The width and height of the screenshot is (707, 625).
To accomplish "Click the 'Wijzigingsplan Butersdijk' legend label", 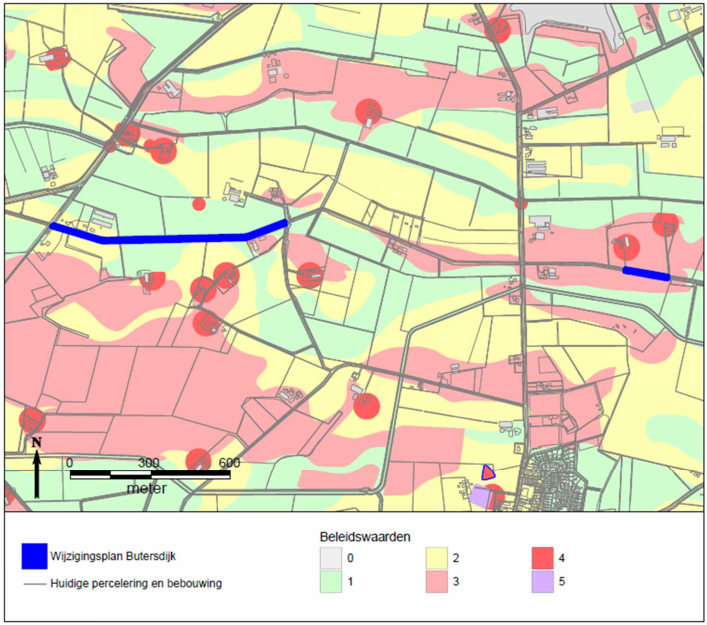I will click(113, 556).
